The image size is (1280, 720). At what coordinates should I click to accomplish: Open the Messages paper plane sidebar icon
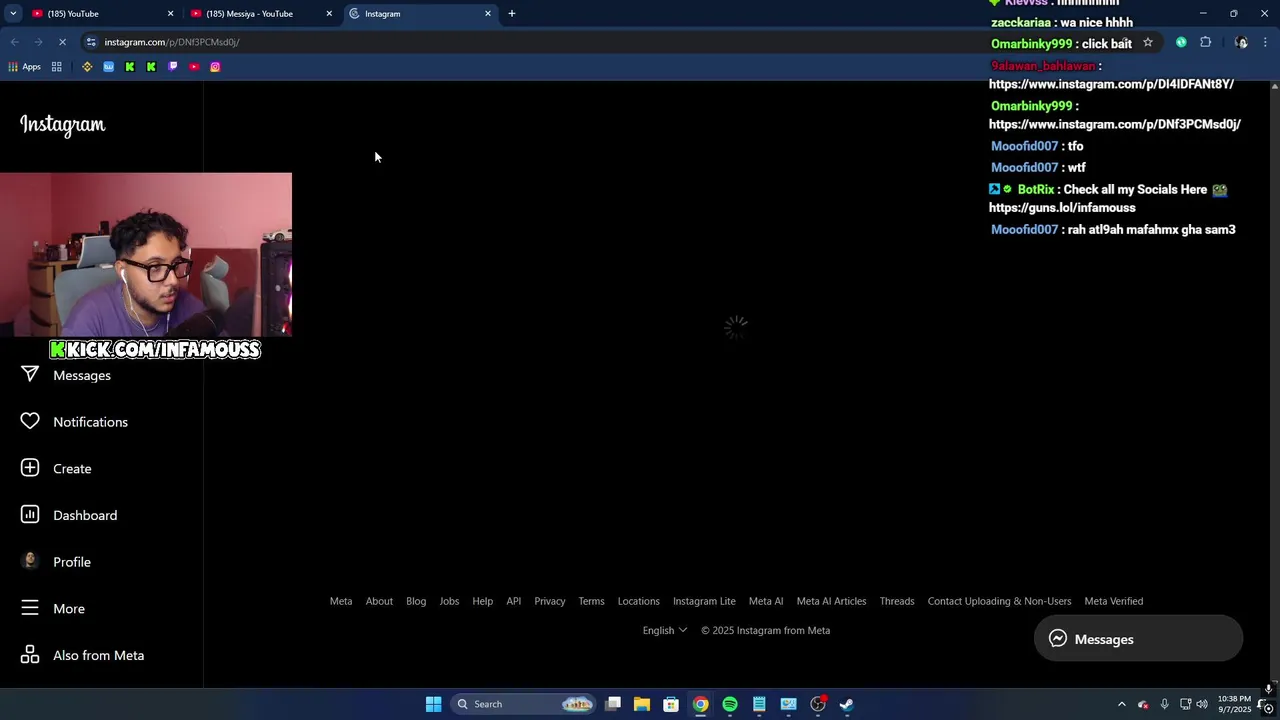click(x=30, y=375)
